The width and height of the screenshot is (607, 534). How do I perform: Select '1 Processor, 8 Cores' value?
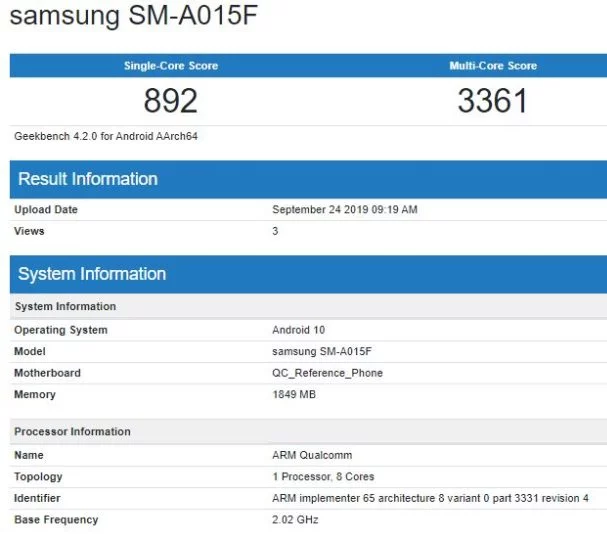(323, 476)
